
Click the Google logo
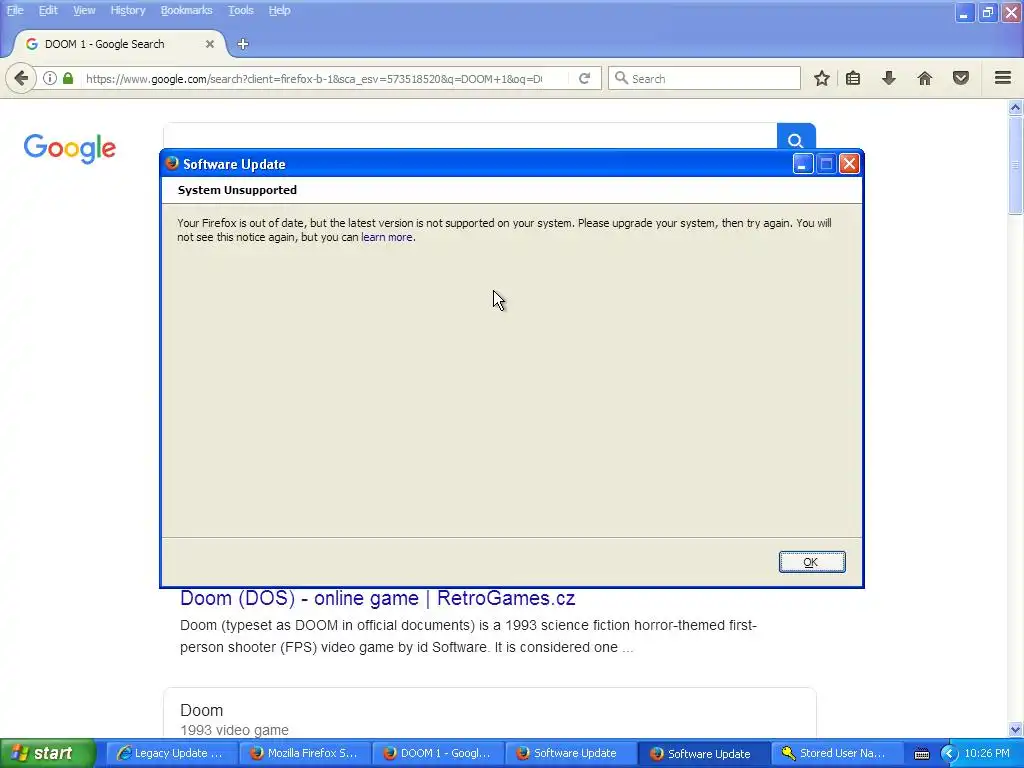pos(70,149)
